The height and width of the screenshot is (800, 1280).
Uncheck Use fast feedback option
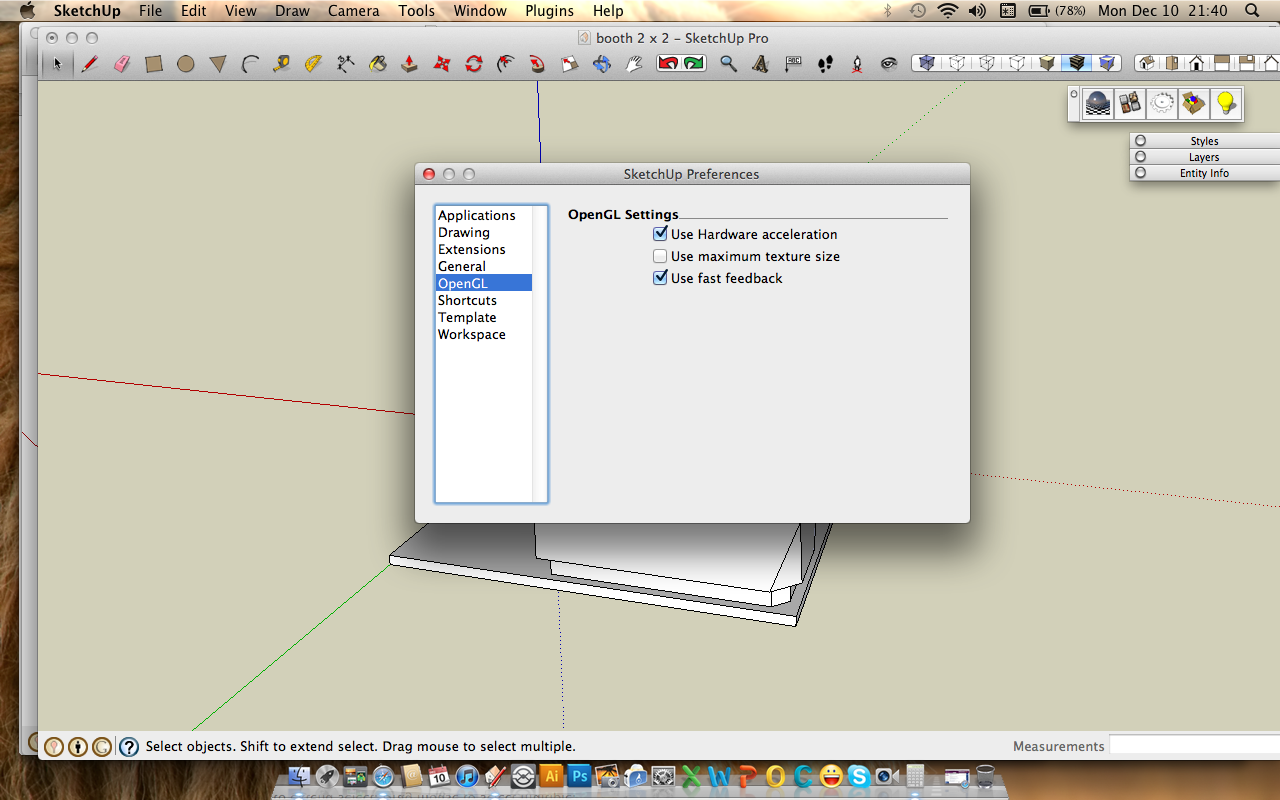[660, 278]
